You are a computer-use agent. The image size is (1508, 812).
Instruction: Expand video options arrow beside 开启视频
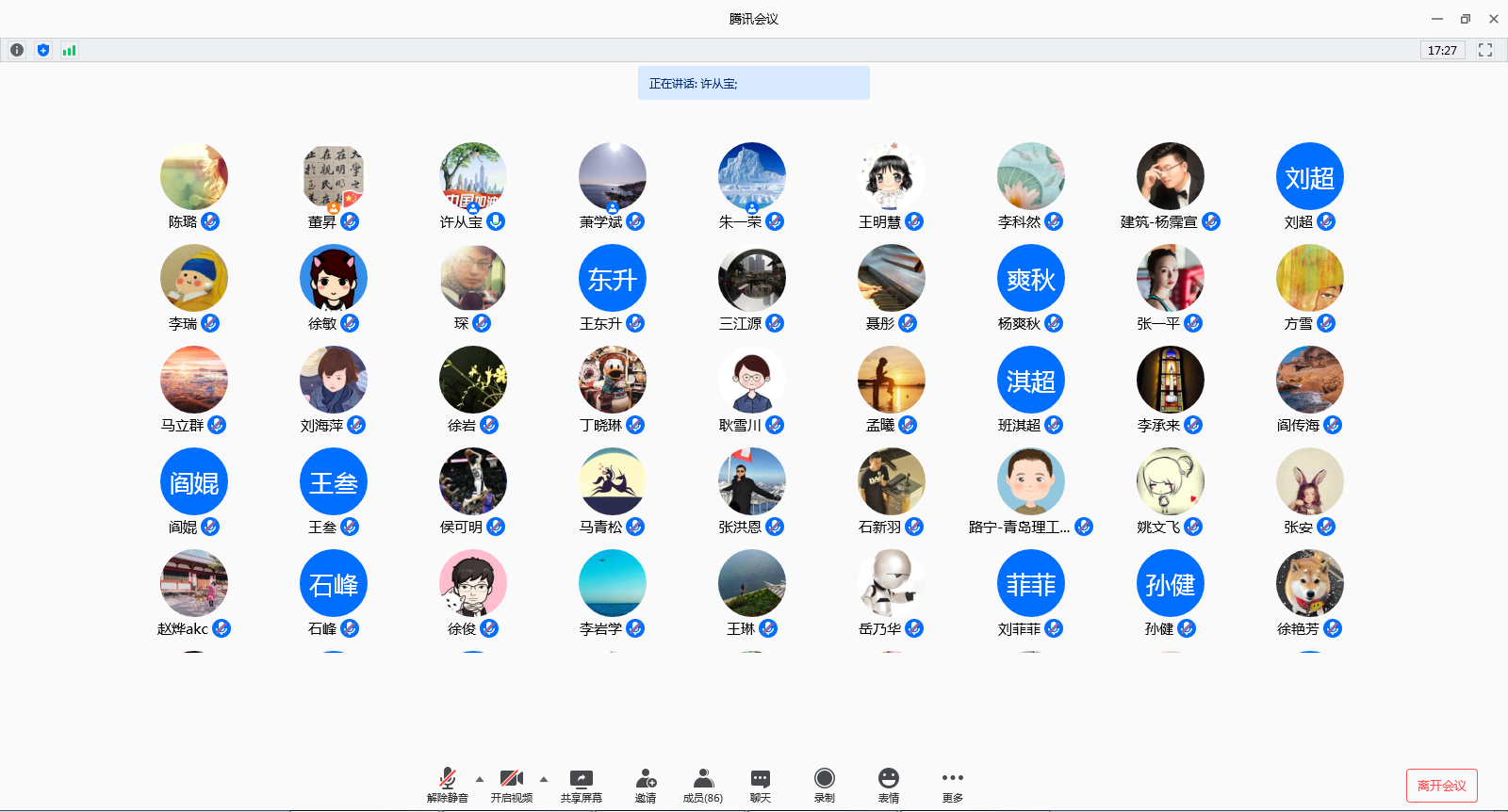click(x=544, y=779)
